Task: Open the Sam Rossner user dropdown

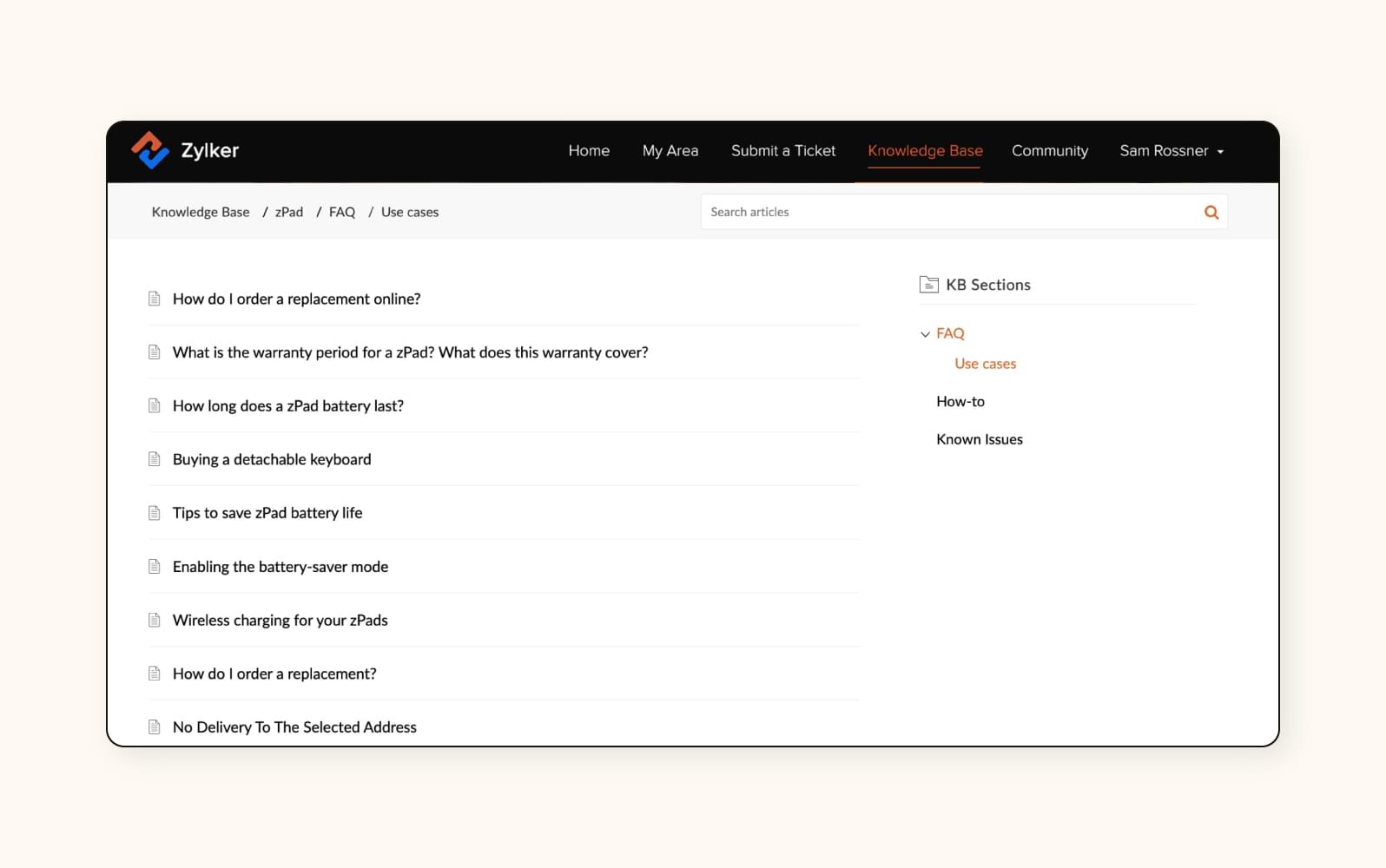Action: coord(1171,151)
